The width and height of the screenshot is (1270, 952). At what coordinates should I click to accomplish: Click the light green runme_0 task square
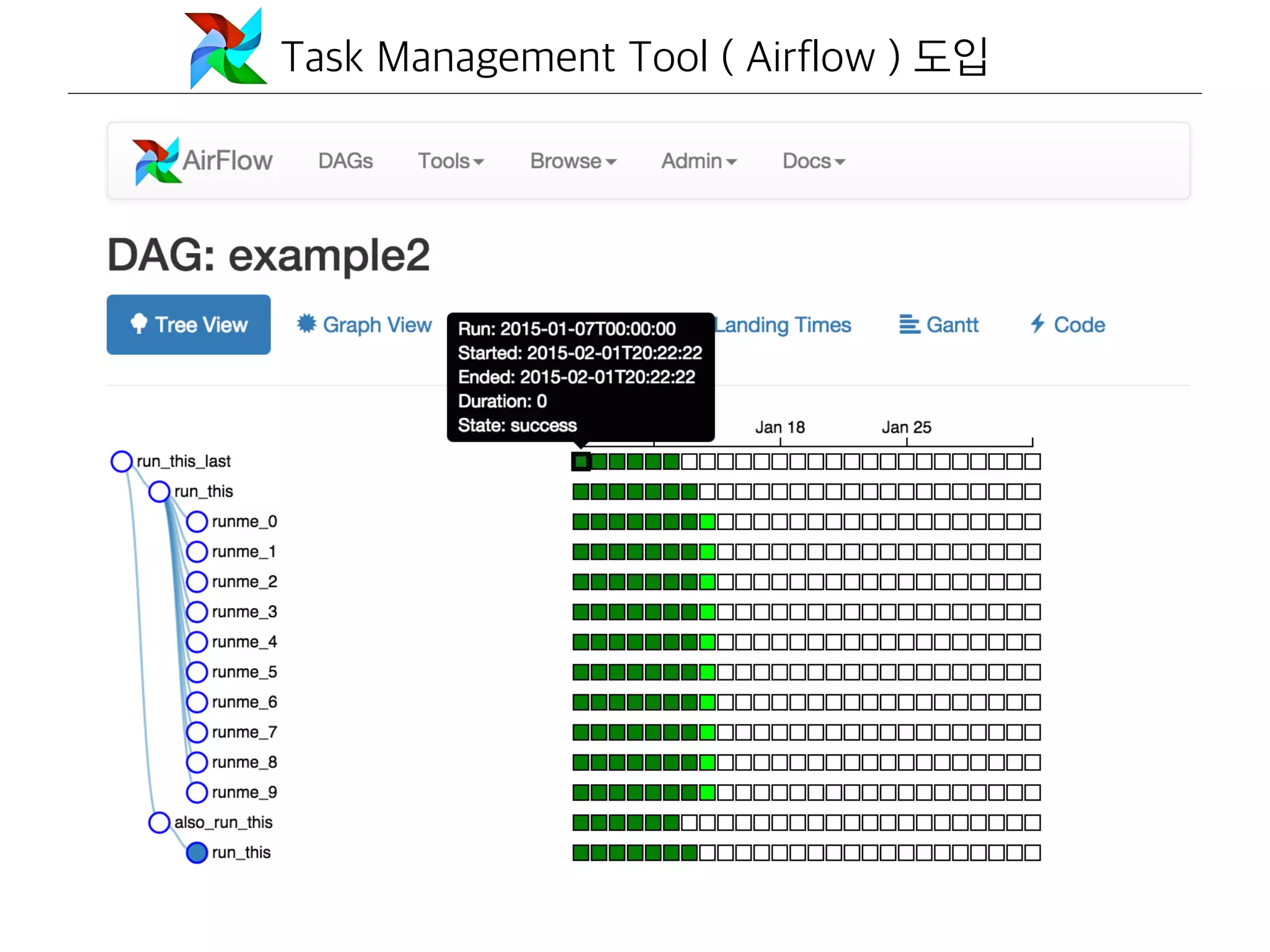(707, 522)
